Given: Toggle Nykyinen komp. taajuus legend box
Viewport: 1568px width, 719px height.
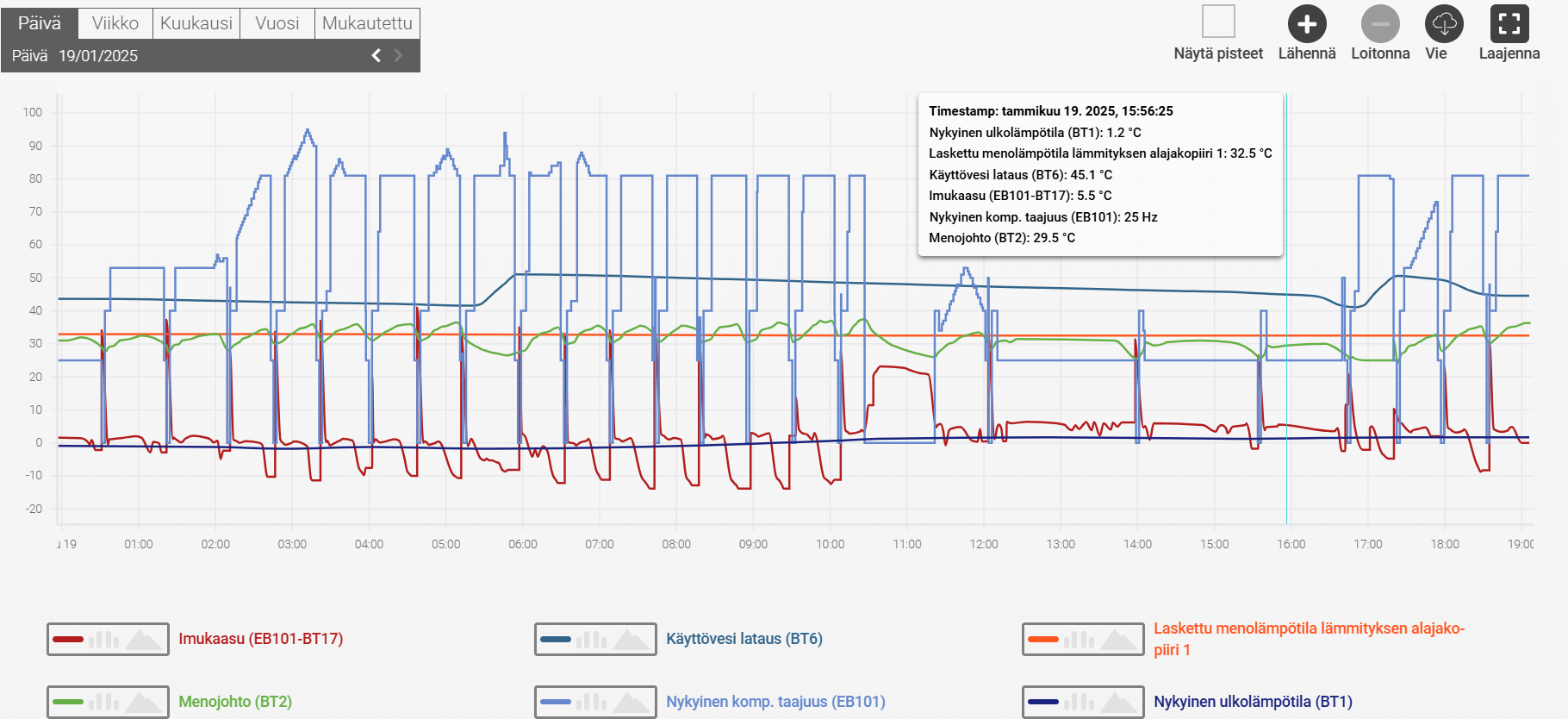Looking at the screenshot, I should pos(595,702).
